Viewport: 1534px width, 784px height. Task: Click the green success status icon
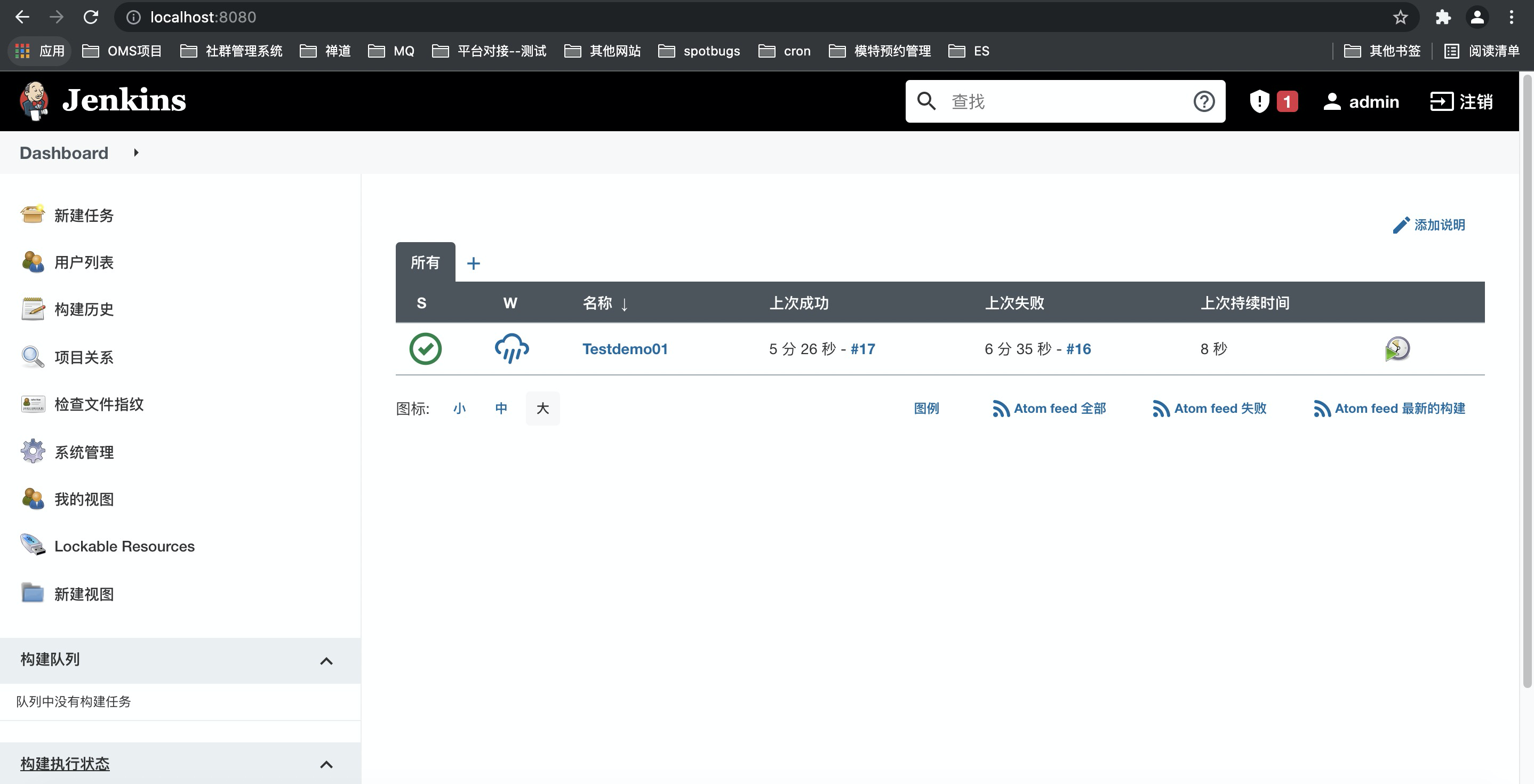tap(425, 349)
